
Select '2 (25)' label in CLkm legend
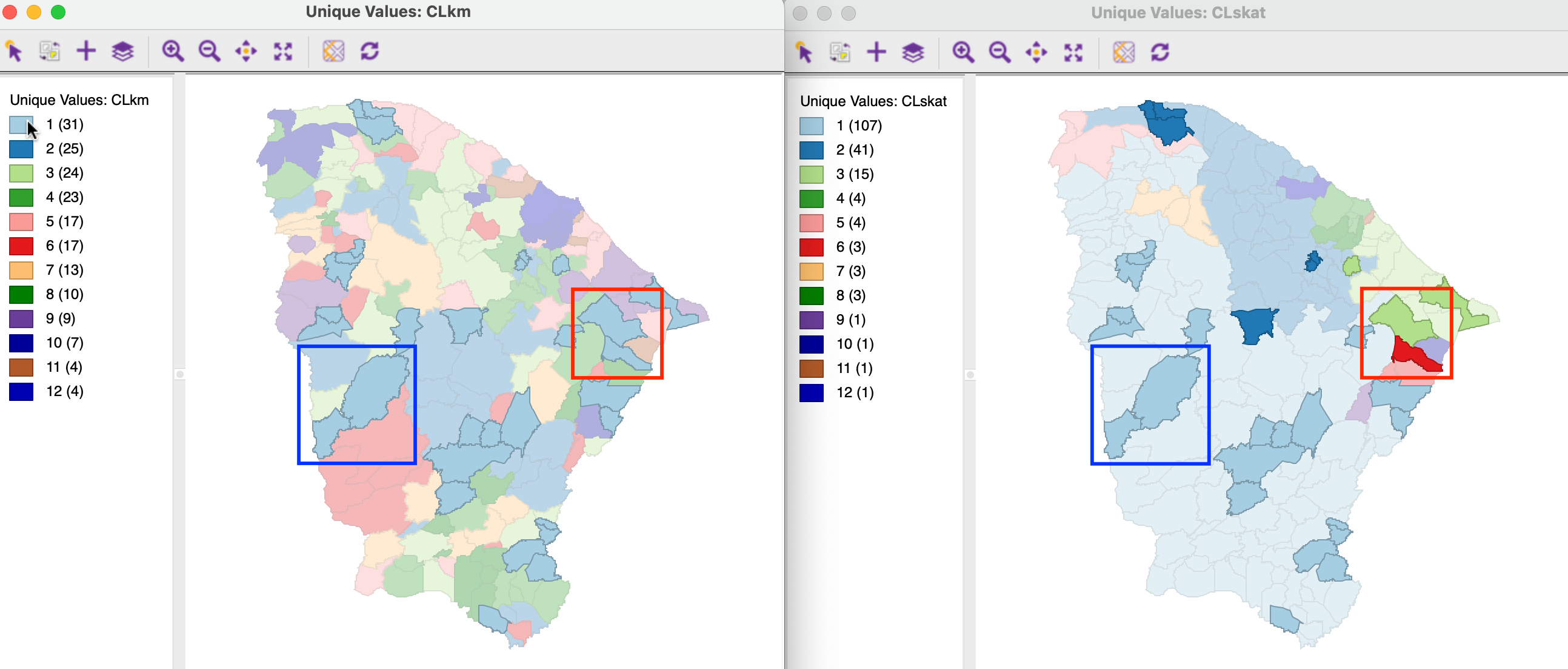tap(64, 149)
